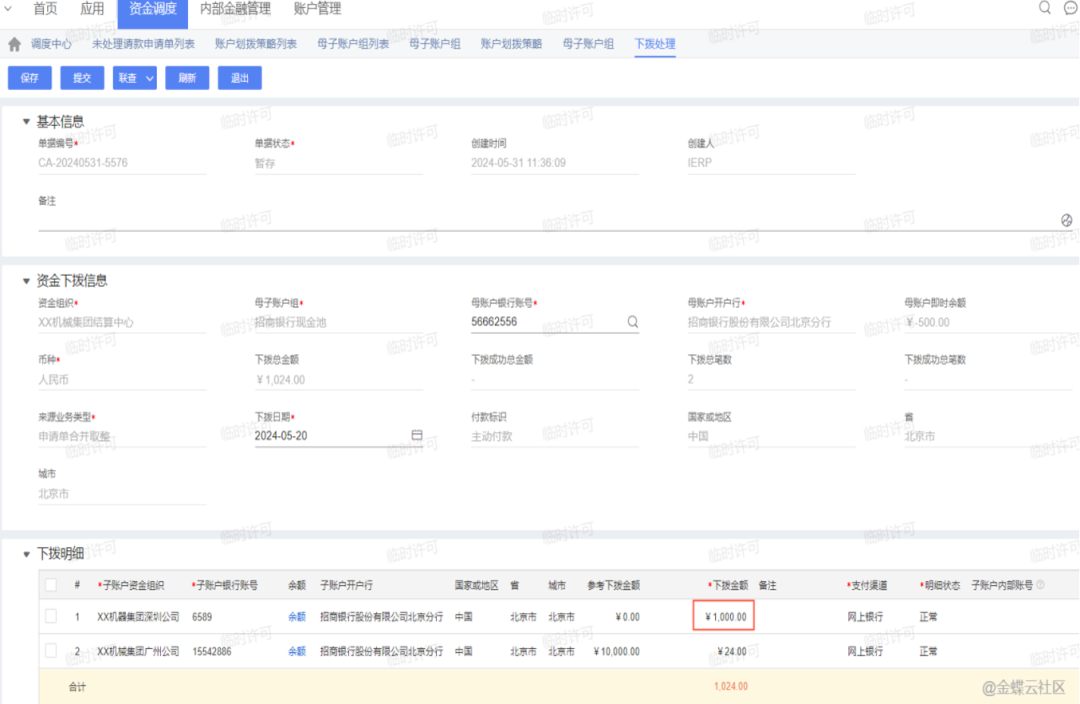Click 子账户银行账号 cell 15542886

(x=211, y=651)
